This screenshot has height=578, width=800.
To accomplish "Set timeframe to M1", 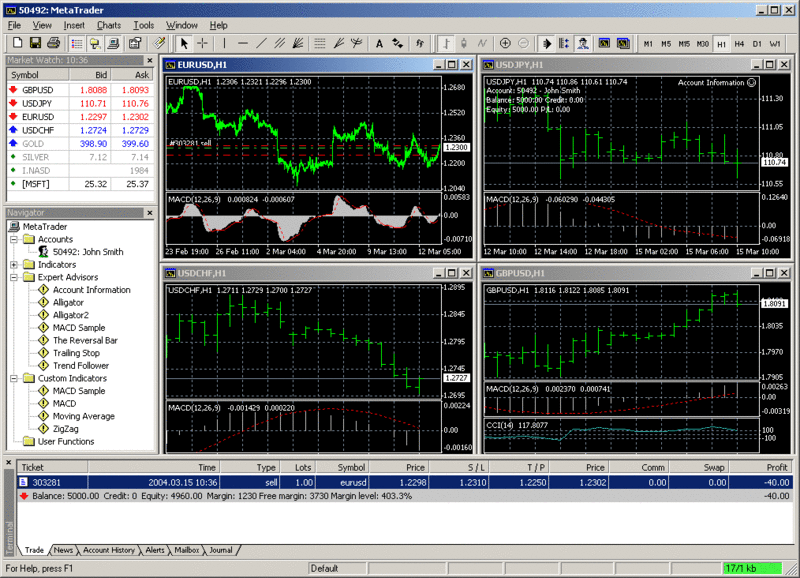I will 648,44.
